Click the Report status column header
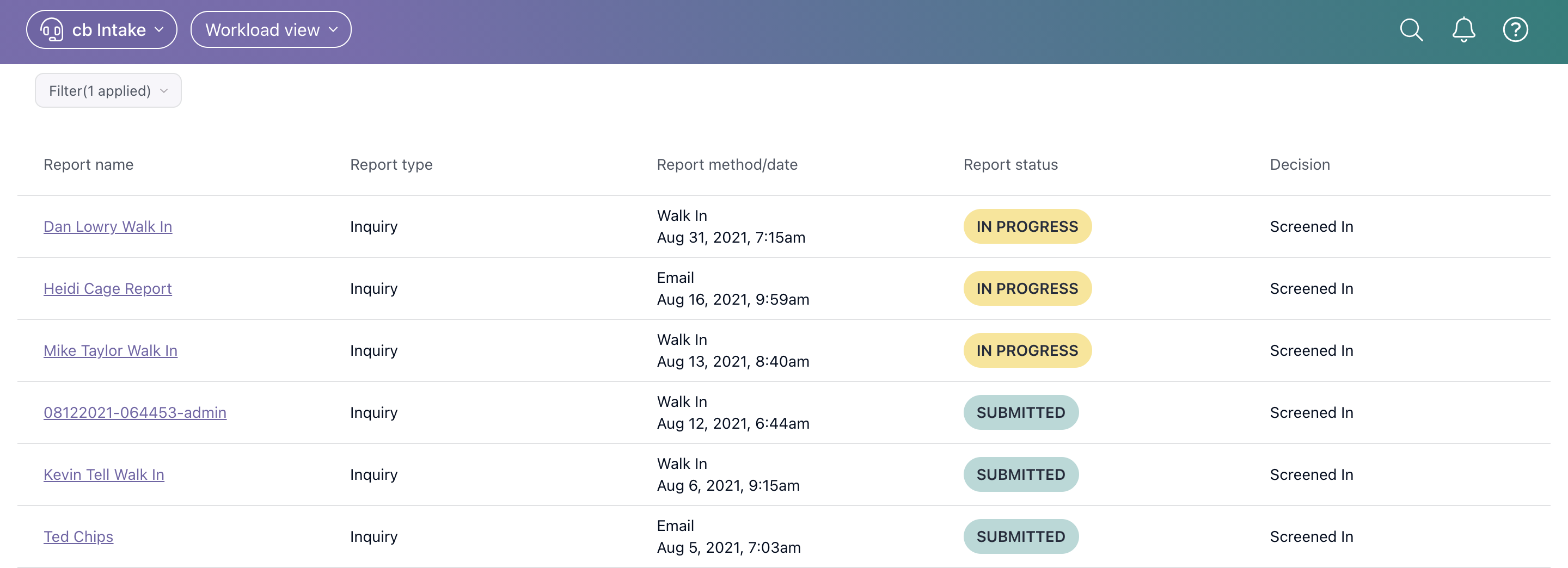The width and height of the screenshot is (1568, 568). (1010, 164)
